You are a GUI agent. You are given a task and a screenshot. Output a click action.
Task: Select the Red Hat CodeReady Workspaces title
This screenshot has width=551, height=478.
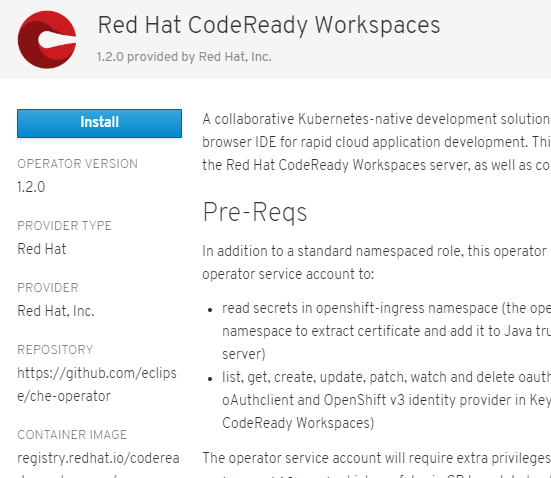click(x=269, y=25)
